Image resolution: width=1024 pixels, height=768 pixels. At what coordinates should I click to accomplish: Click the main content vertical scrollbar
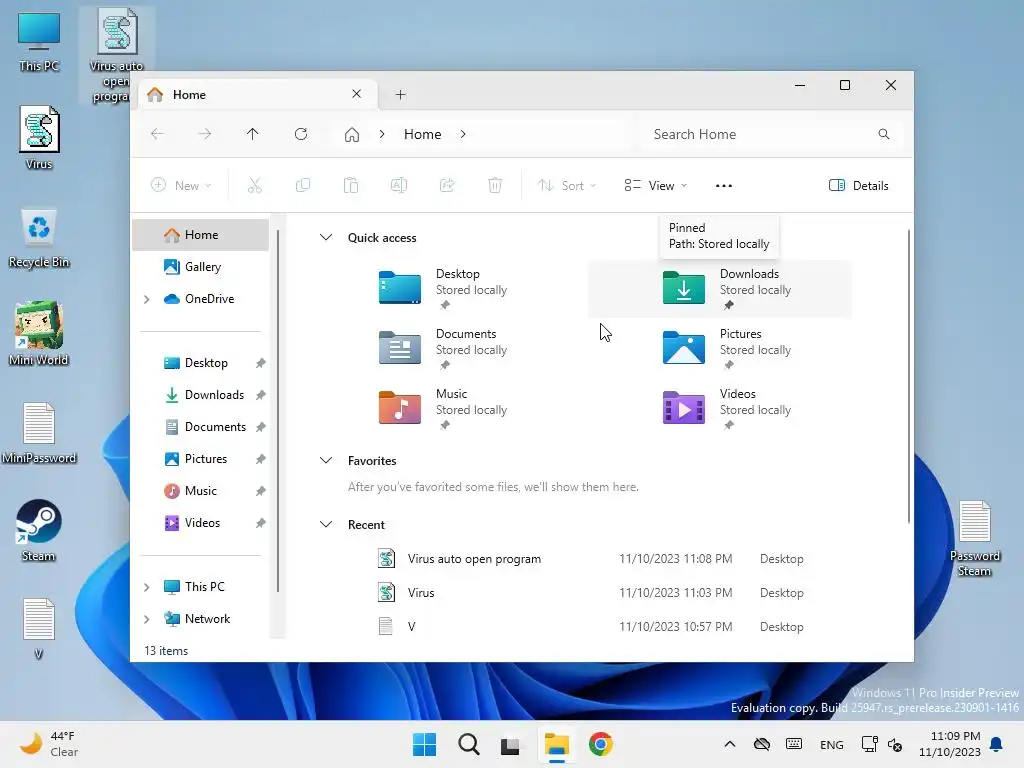pyautogui.click(x=908, y=376)
